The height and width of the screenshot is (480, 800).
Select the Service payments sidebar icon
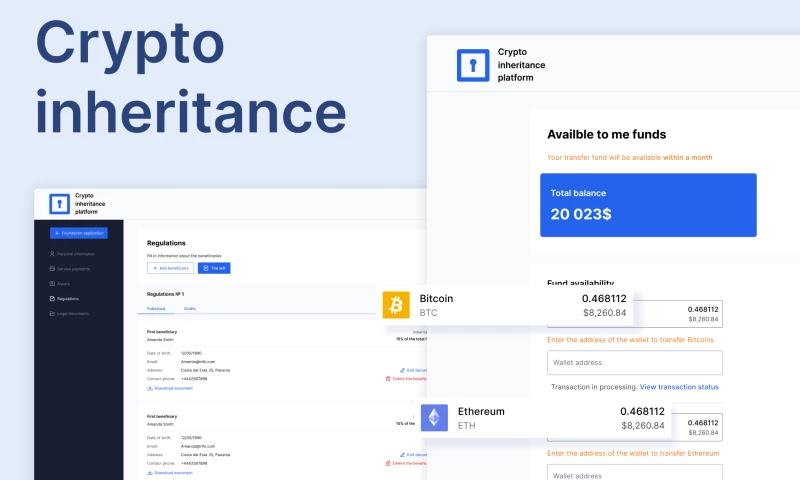click(52, 269)
